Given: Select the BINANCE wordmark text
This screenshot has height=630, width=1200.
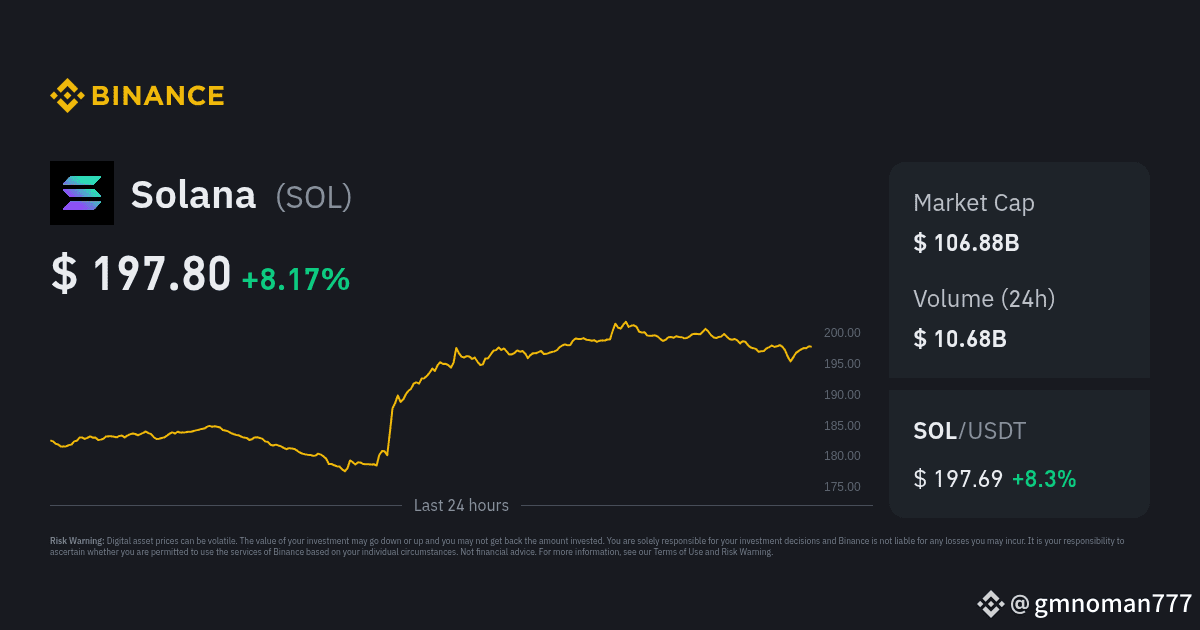Looking at the screenshot, I should click(x=158, y=96).
